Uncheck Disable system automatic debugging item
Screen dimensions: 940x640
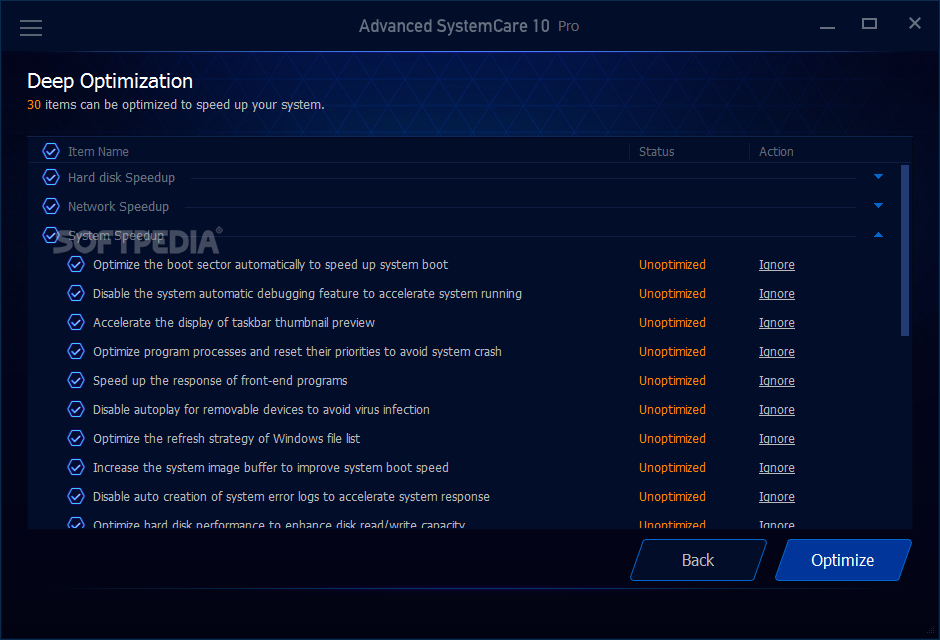coord(76,293)
